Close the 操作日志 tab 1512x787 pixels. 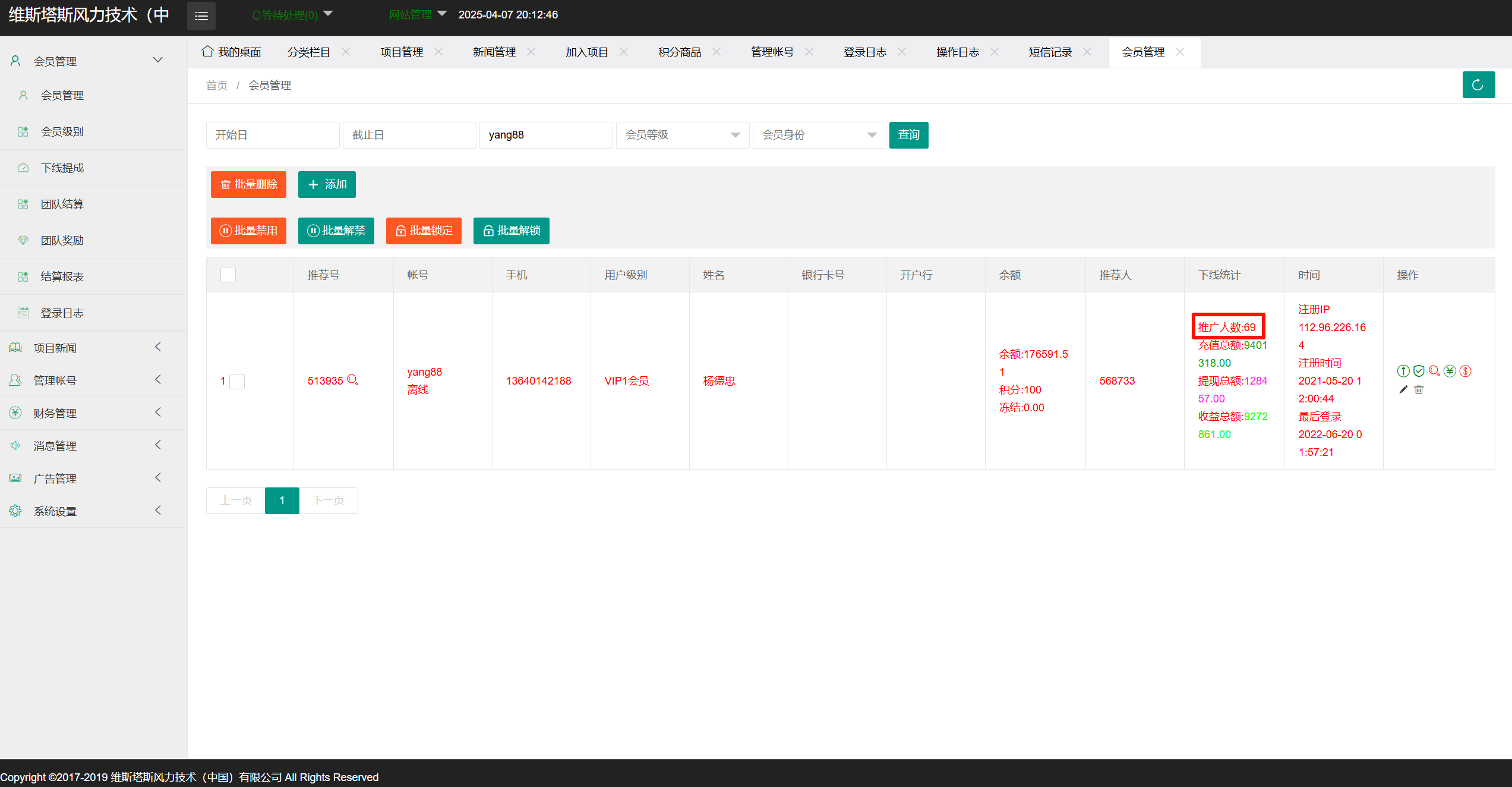(x=995, y=52)
